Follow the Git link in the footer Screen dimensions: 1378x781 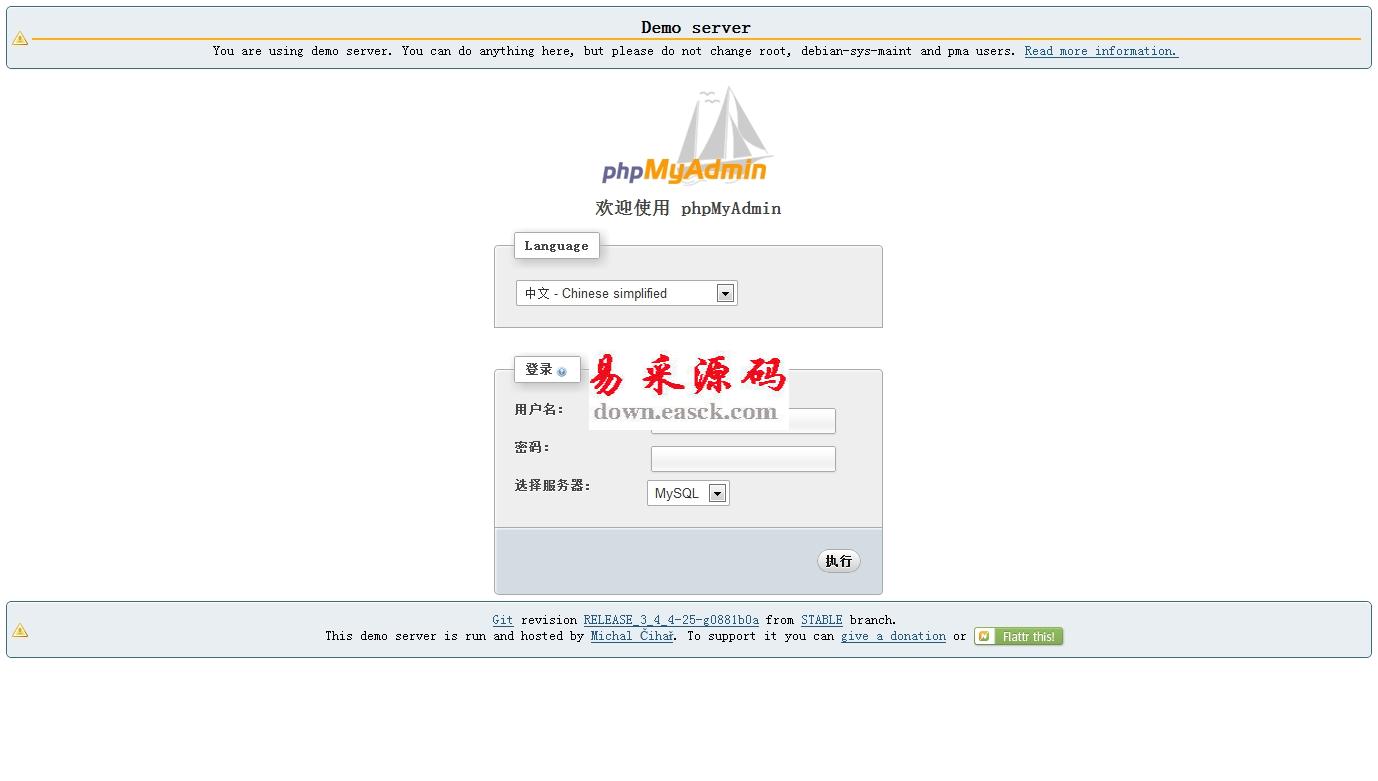pyautogui.click(x=502, y=620)
